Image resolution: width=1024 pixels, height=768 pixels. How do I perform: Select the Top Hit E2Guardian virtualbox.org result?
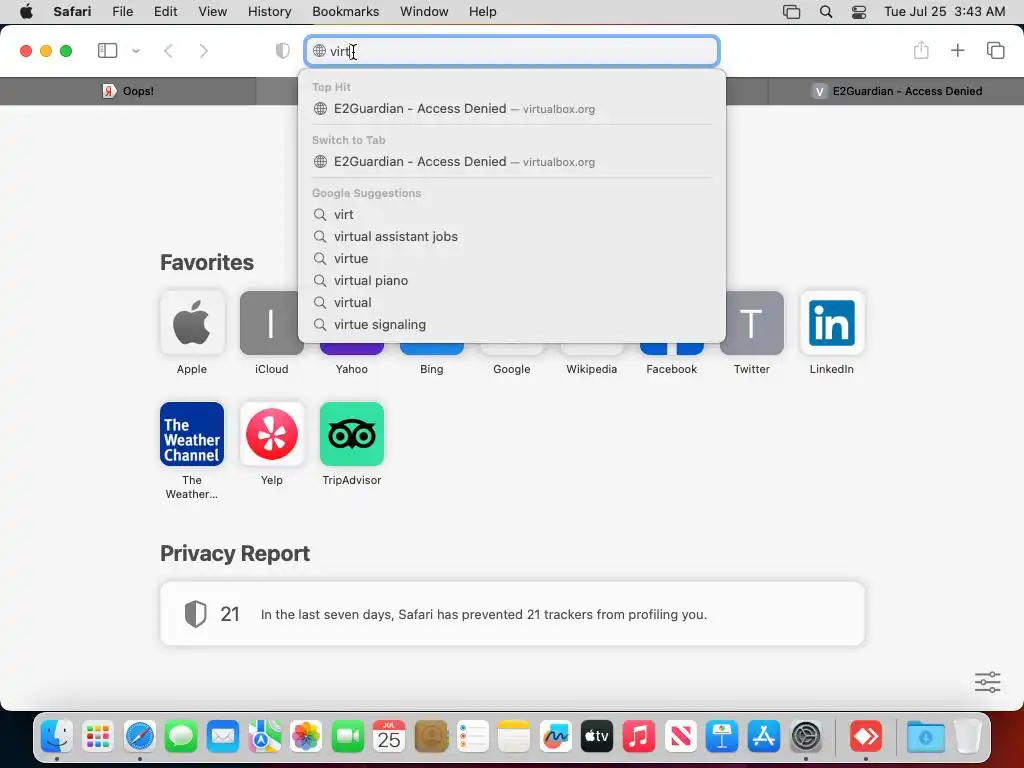512,108
